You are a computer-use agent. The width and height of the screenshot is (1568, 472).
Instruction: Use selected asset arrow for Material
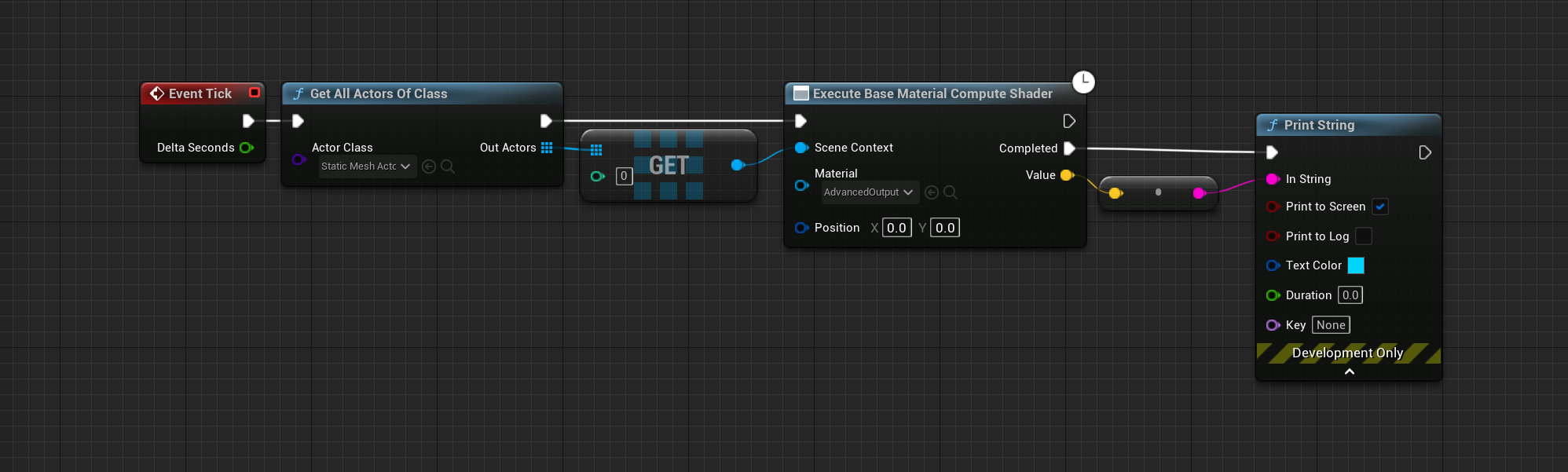coord(932,192)
